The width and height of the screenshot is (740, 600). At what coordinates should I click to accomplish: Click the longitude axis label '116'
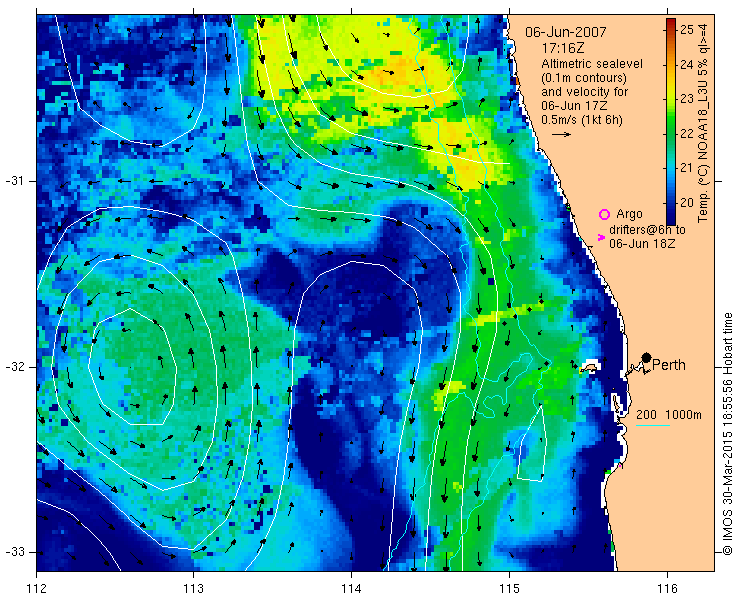(x=667, y=589)
